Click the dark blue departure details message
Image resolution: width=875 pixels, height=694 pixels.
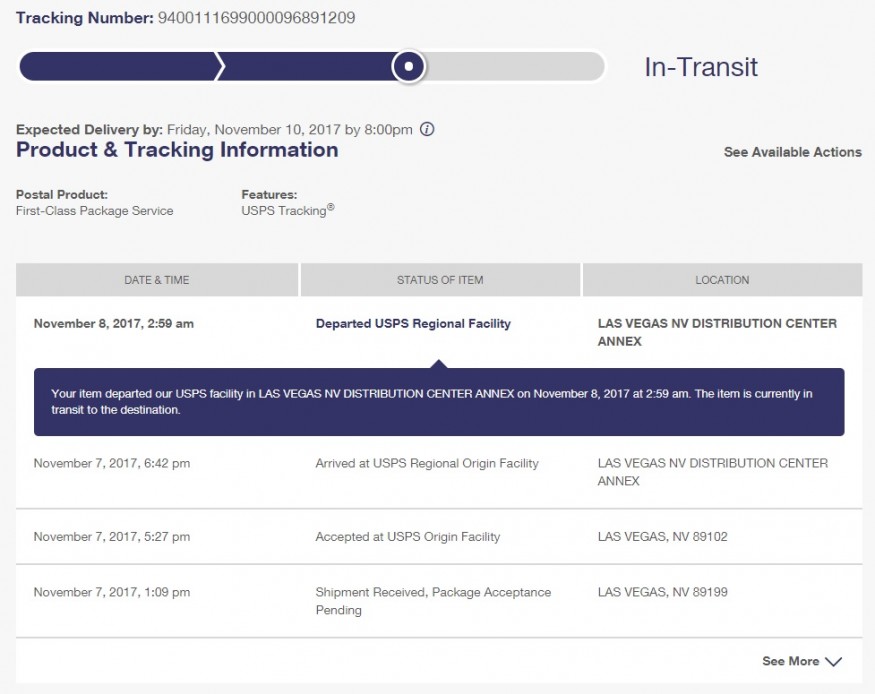click(439, 402)
